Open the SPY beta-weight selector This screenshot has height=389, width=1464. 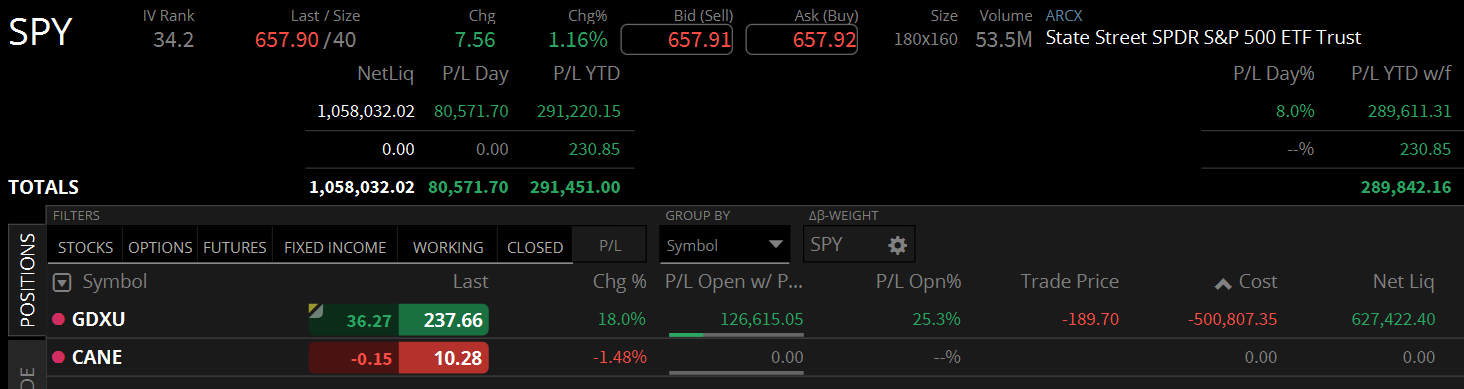pos(859,245)
